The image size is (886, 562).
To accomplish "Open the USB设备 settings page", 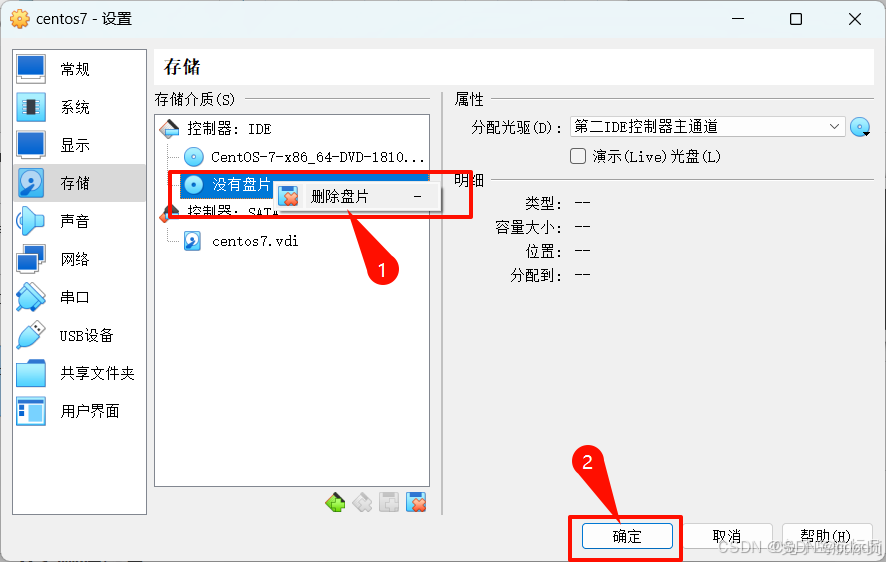I will tap(79, 335).
